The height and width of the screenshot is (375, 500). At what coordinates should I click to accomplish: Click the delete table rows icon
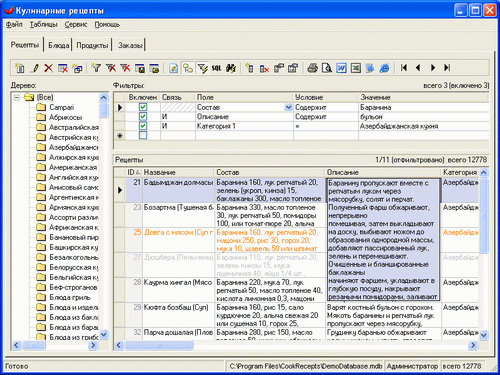tap(63, 68)
